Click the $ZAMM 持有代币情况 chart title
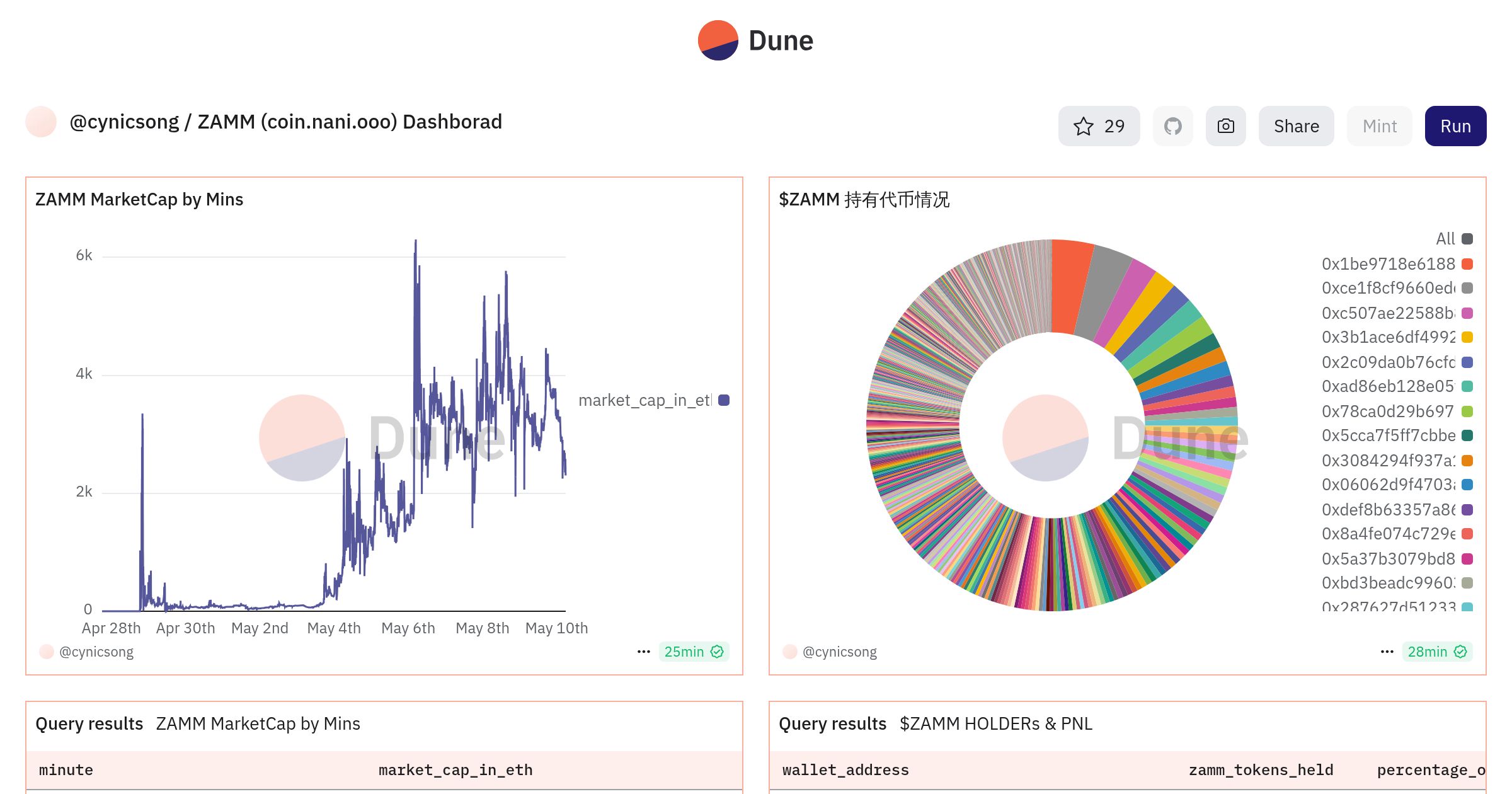 coord(864,200)
